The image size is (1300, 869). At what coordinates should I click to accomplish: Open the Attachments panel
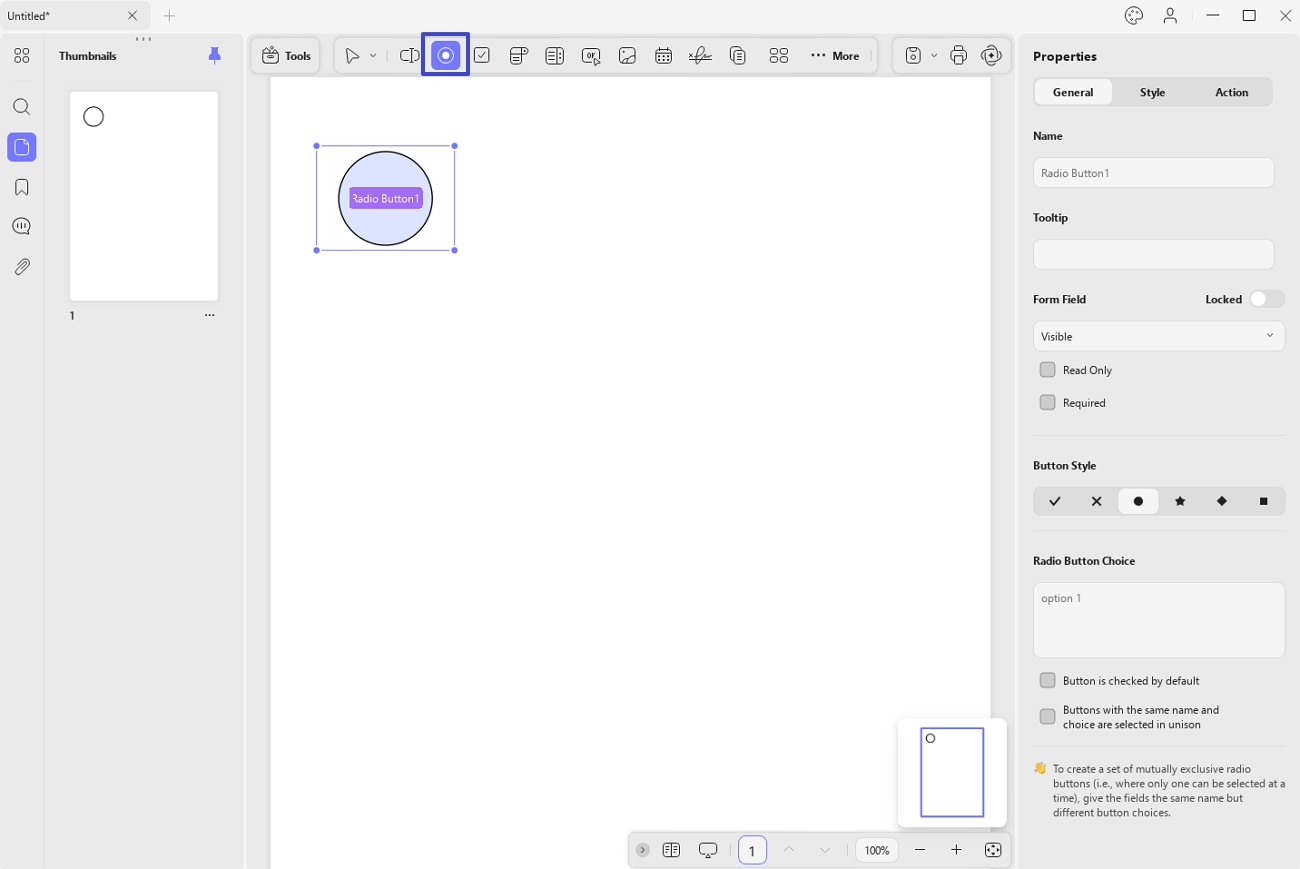[21, 266]
